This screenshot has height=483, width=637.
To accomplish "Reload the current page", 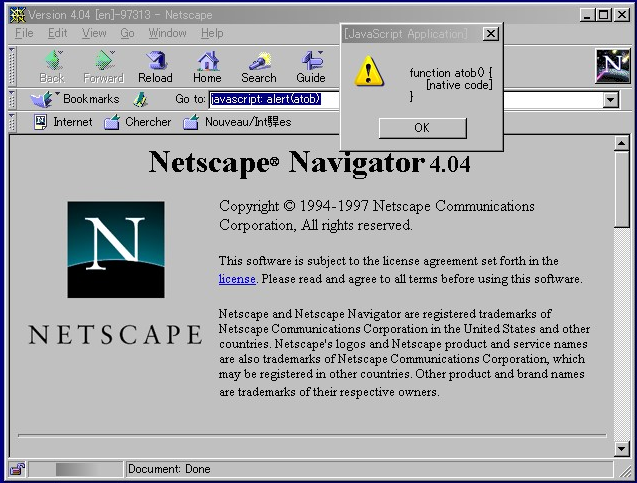I will coord(156,67).
